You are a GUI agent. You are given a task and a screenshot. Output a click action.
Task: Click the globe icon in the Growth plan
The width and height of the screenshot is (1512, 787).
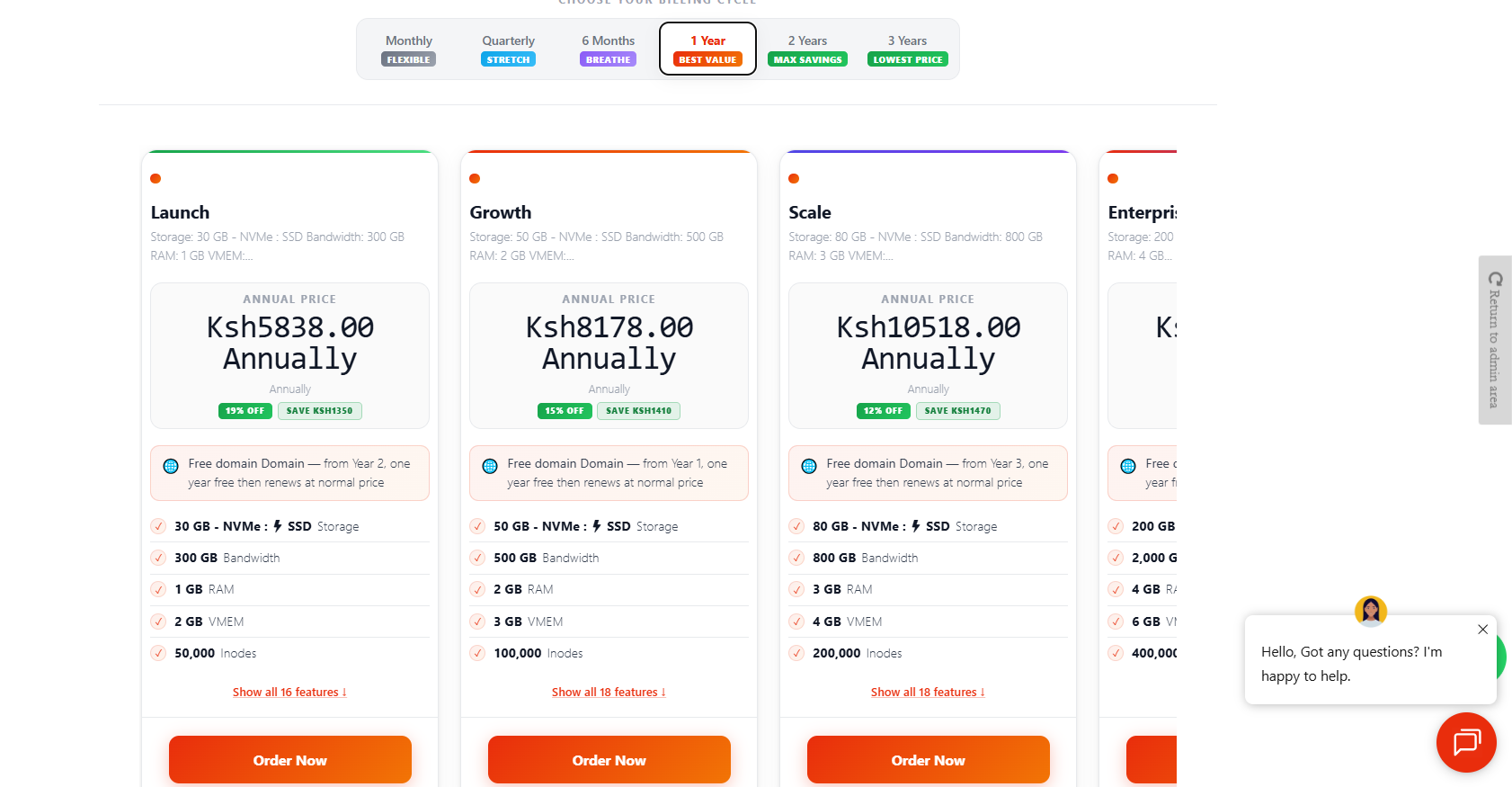(490, 466)
